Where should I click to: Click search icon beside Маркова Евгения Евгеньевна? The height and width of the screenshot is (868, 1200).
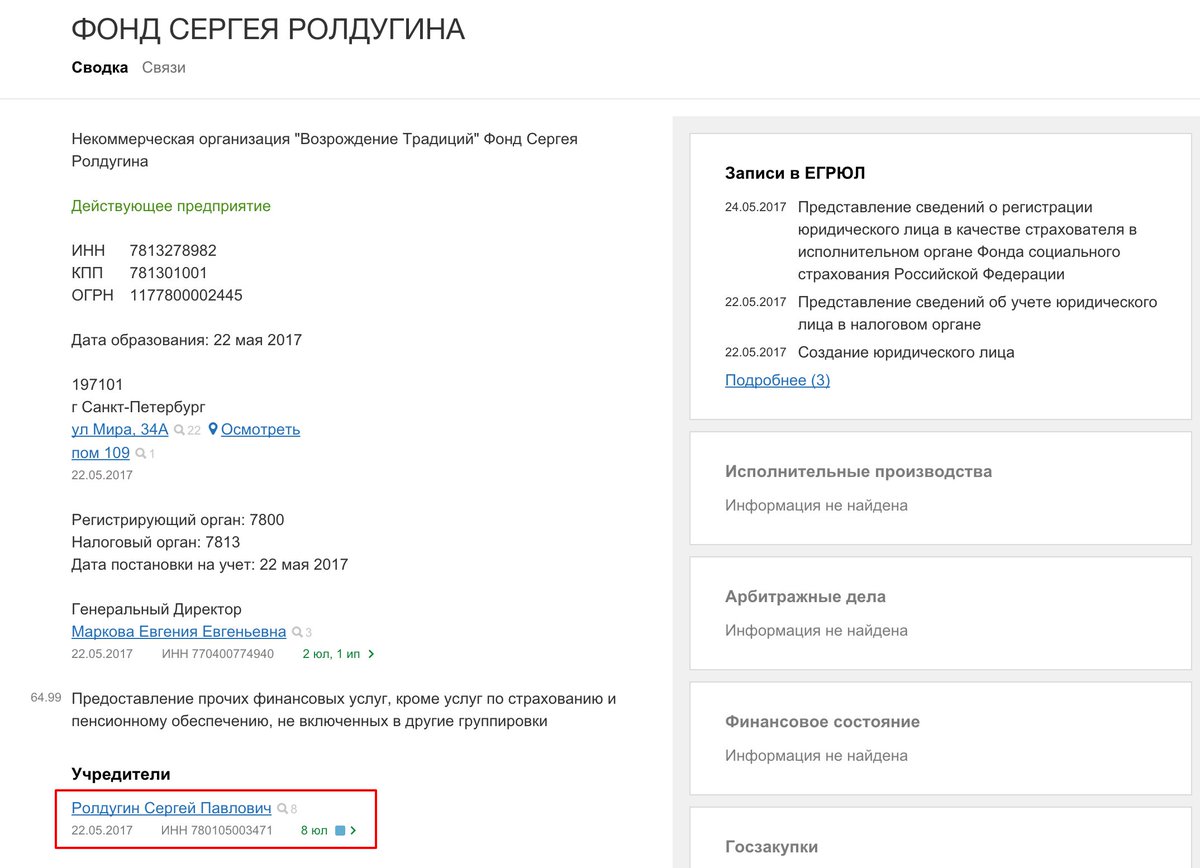297,633
